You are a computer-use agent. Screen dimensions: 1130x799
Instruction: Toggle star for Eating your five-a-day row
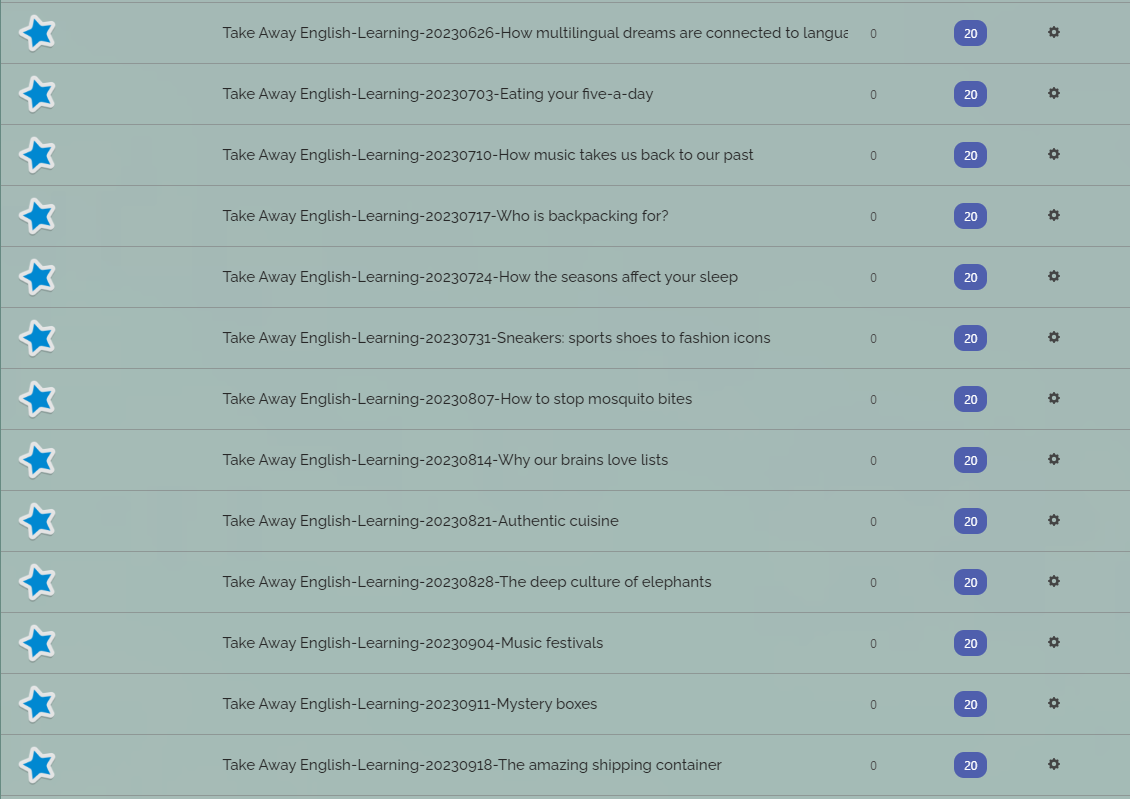37,94
